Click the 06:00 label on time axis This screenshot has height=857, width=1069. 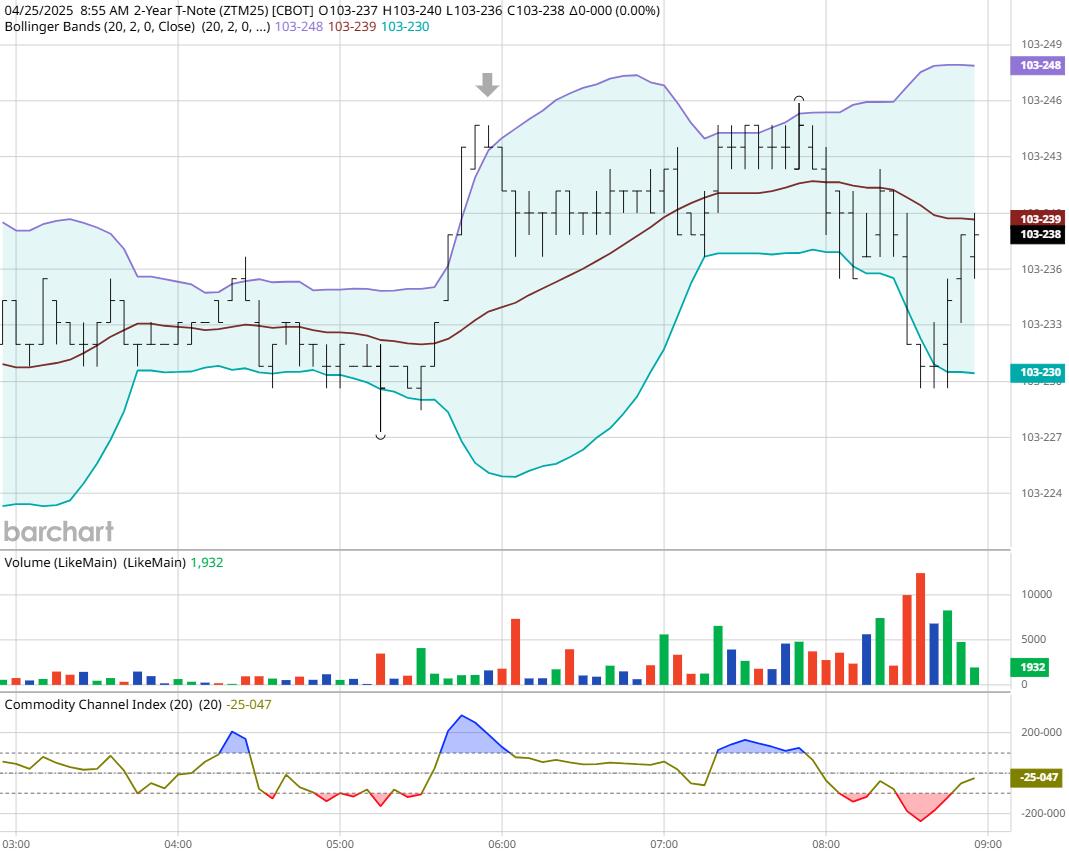pos(502,843)
